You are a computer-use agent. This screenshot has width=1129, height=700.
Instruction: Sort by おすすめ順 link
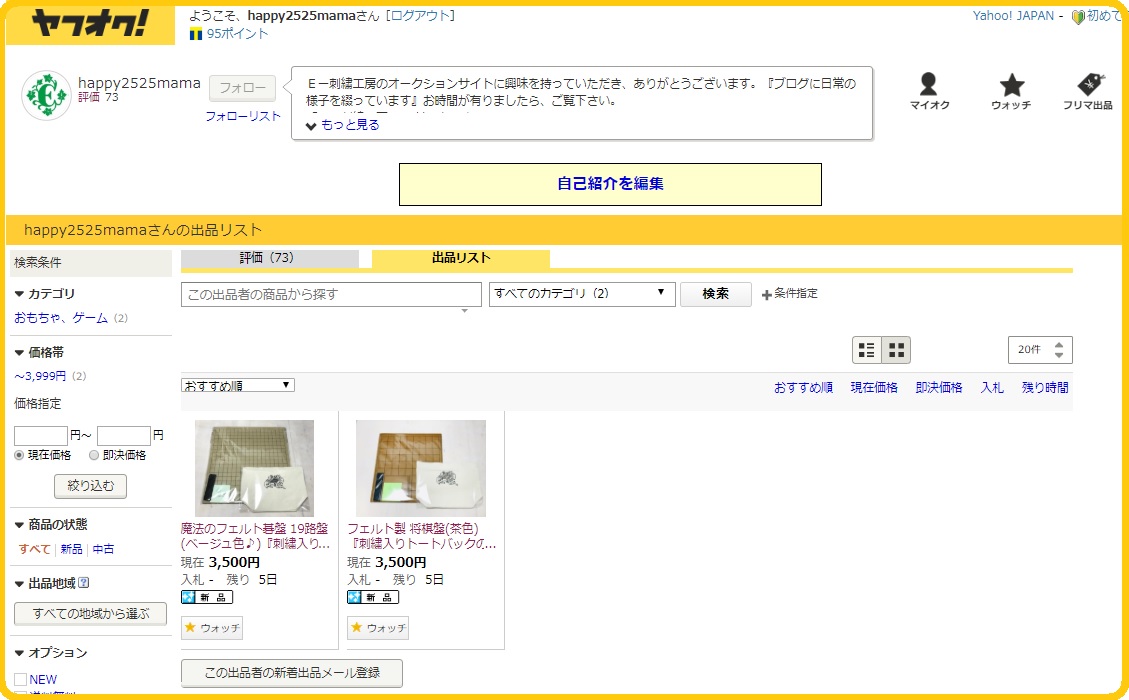pos(804,387)
